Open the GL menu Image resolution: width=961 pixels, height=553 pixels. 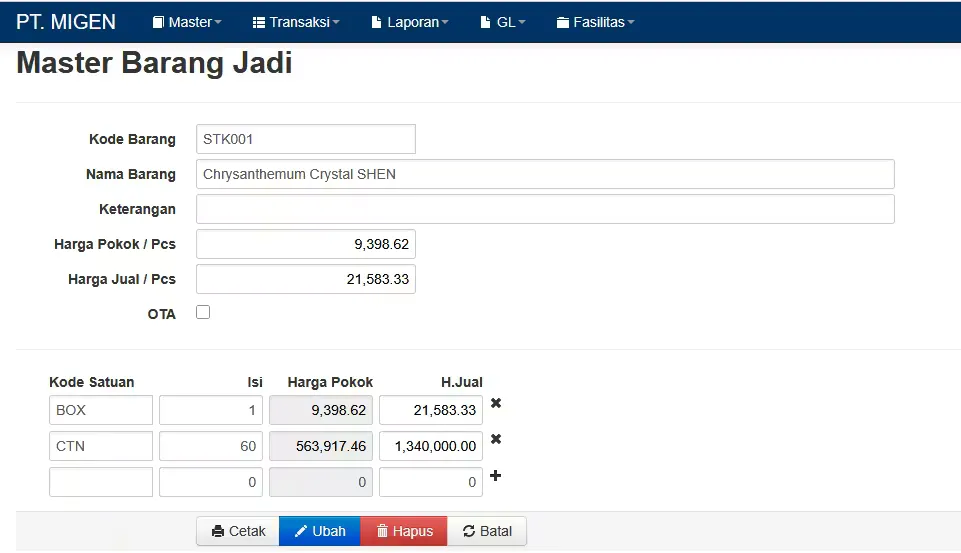click(x=503, y=22)
